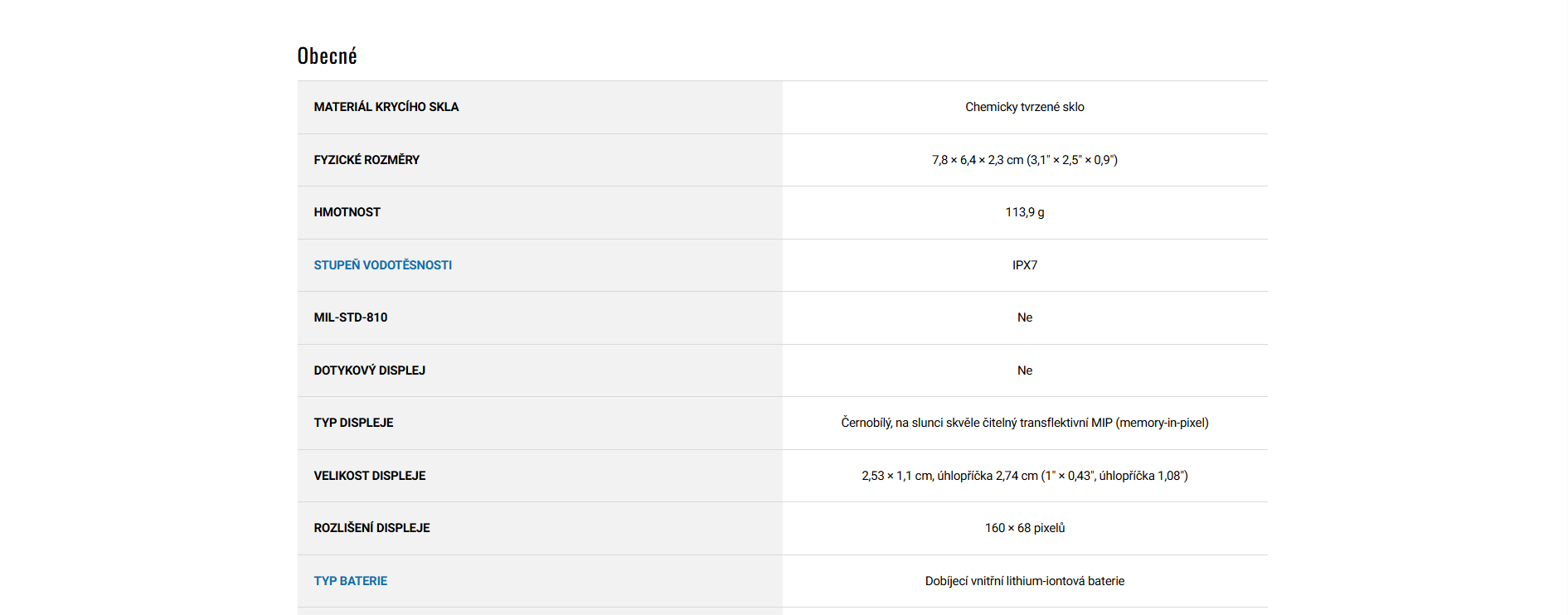
Task: Select the transflektivní MIP display description
Action: [1024, 423]
